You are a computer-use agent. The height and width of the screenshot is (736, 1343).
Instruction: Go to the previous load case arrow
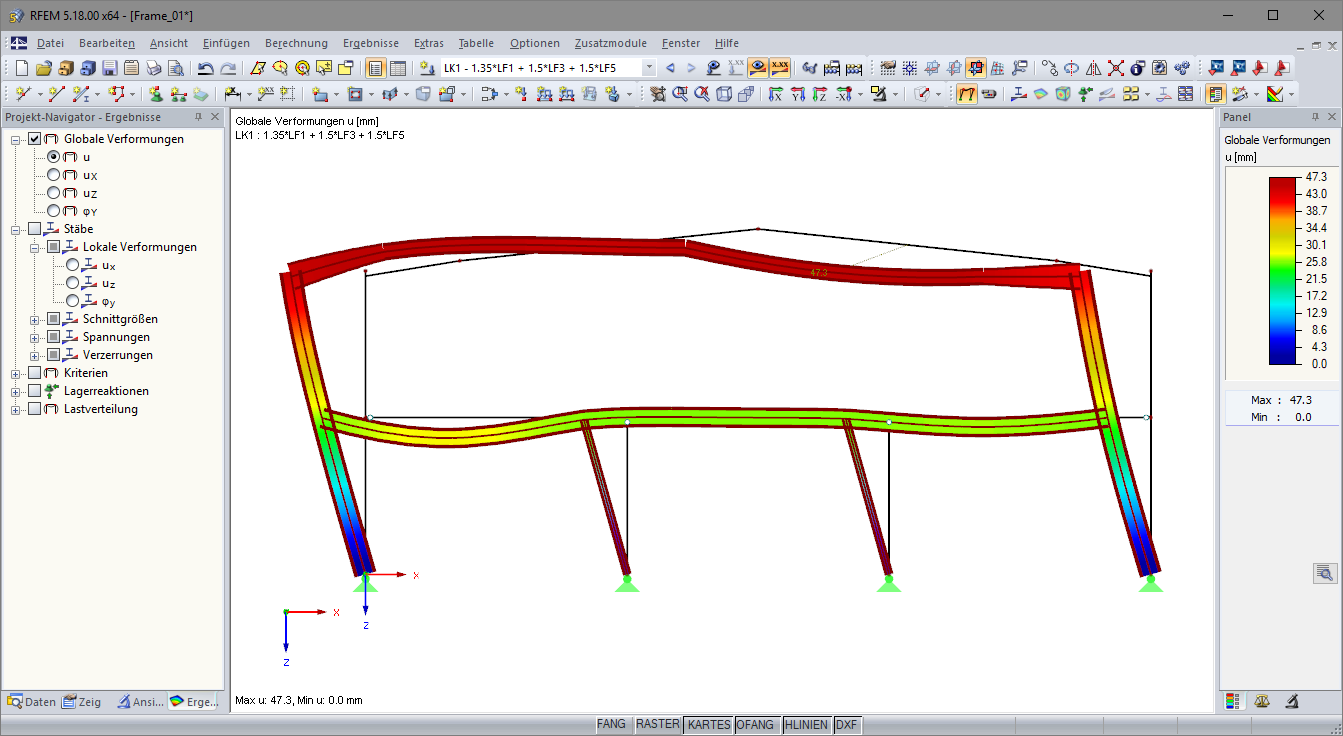(670, 68)
